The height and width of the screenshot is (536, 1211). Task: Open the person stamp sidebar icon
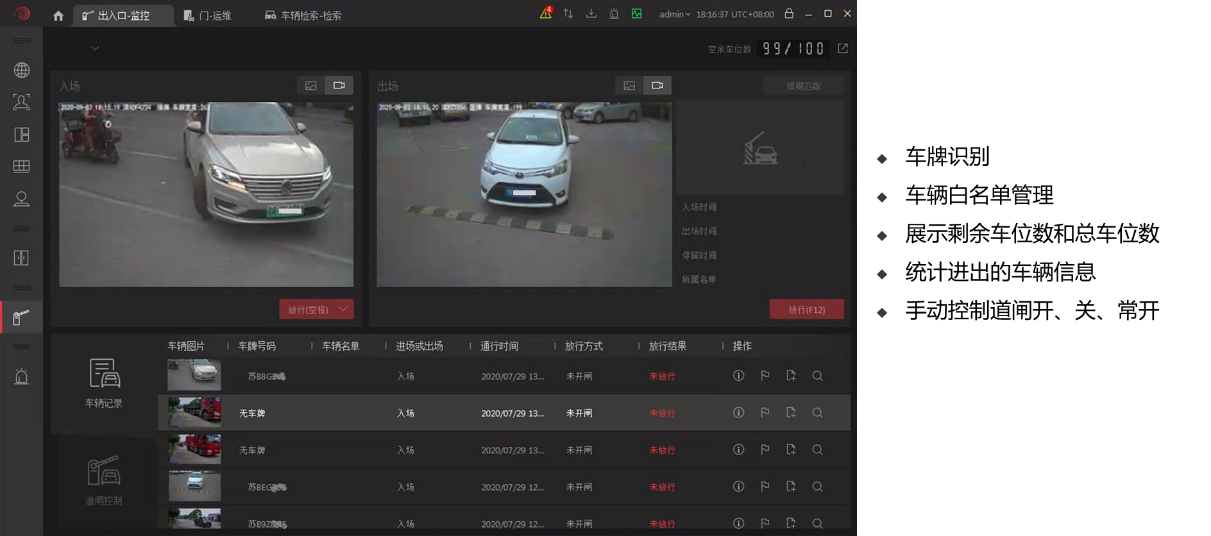[21, 198]
